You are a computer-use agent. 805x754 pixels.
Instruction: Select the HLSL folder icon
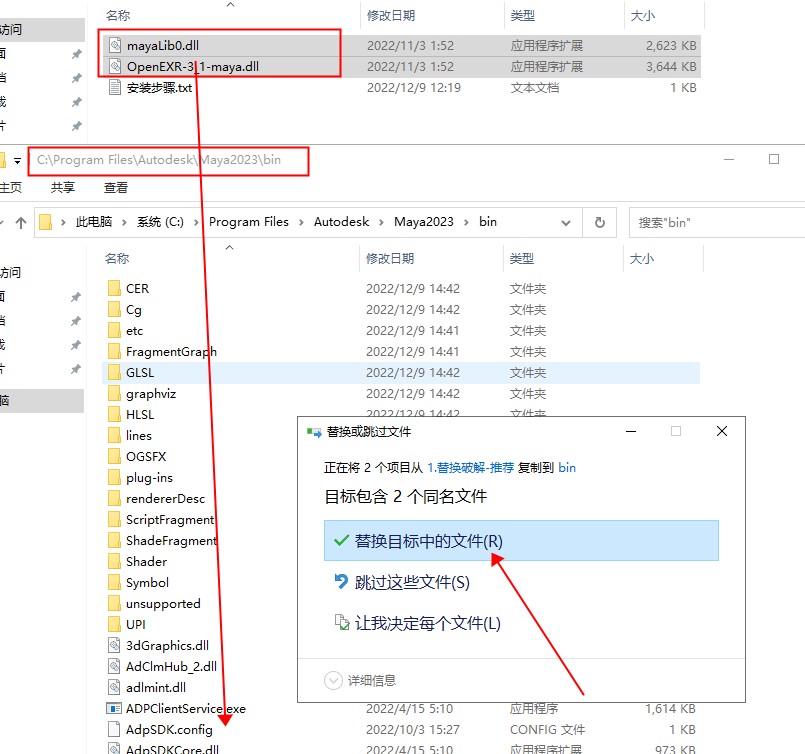coord(114,415)
